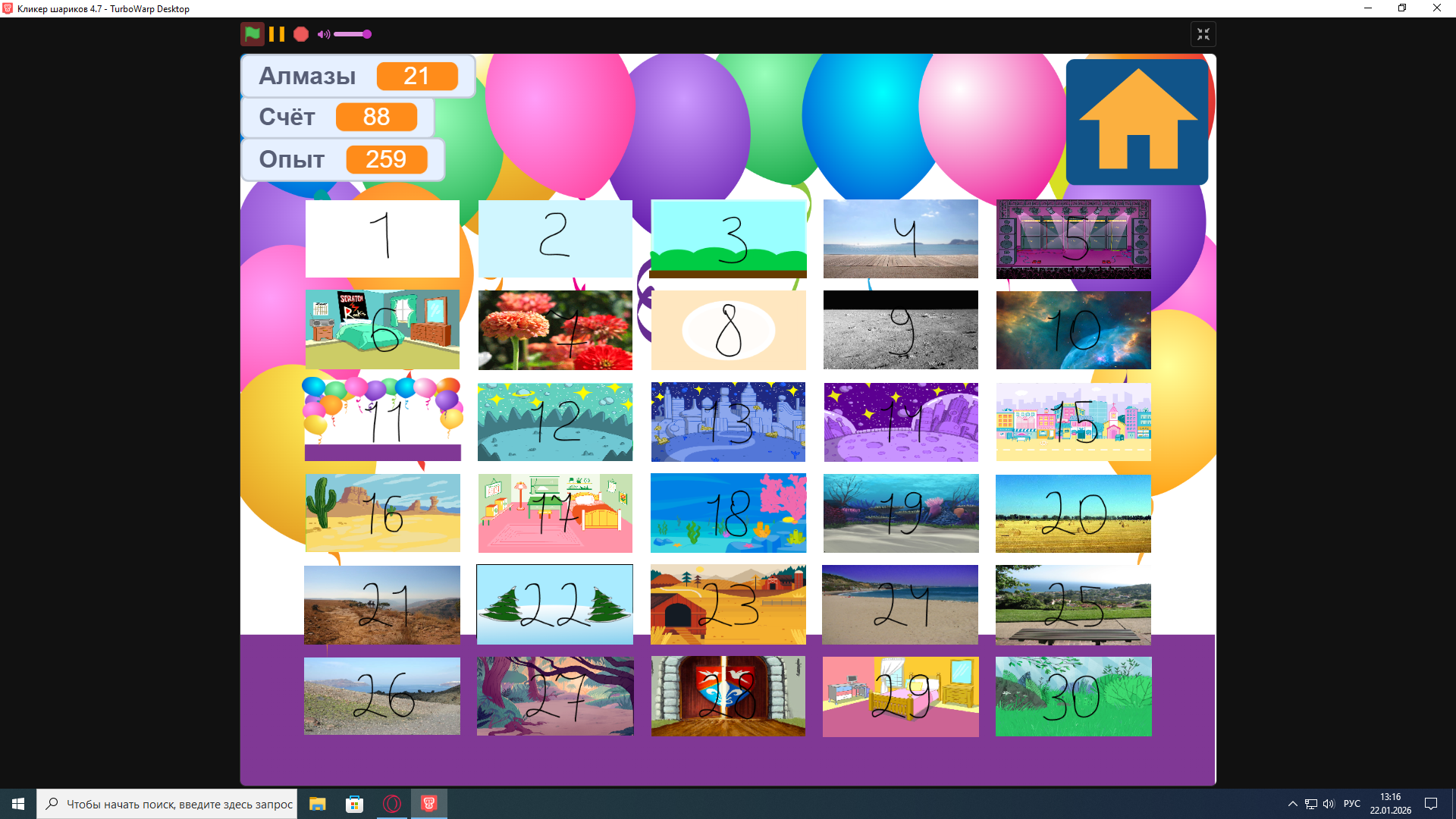Mute the volume speaker icon
This screenshot has width=1456, height=819.
coord(323,34)
